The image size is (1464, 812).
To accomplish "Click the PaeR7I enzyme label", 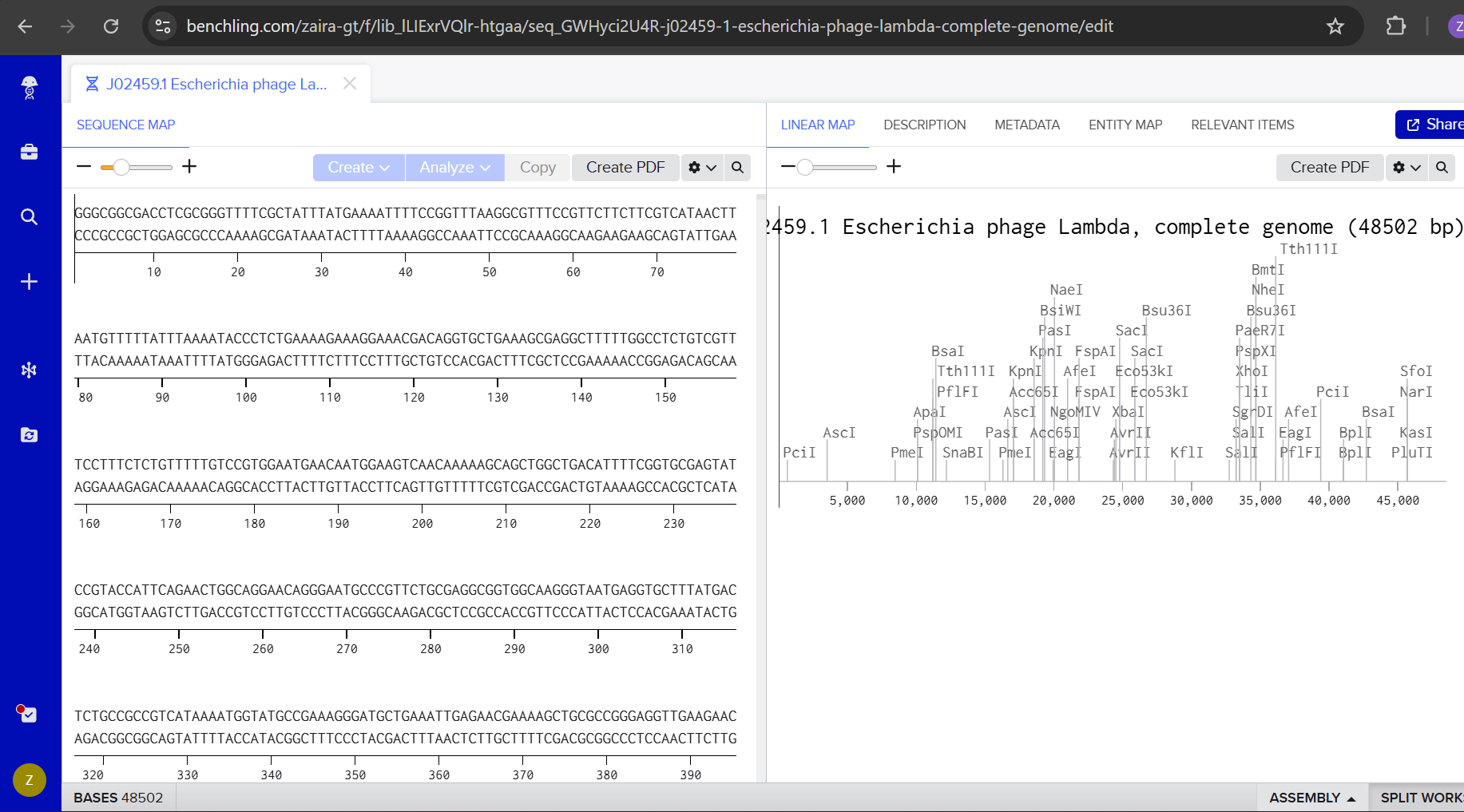I will click(x=1260, y=331).
